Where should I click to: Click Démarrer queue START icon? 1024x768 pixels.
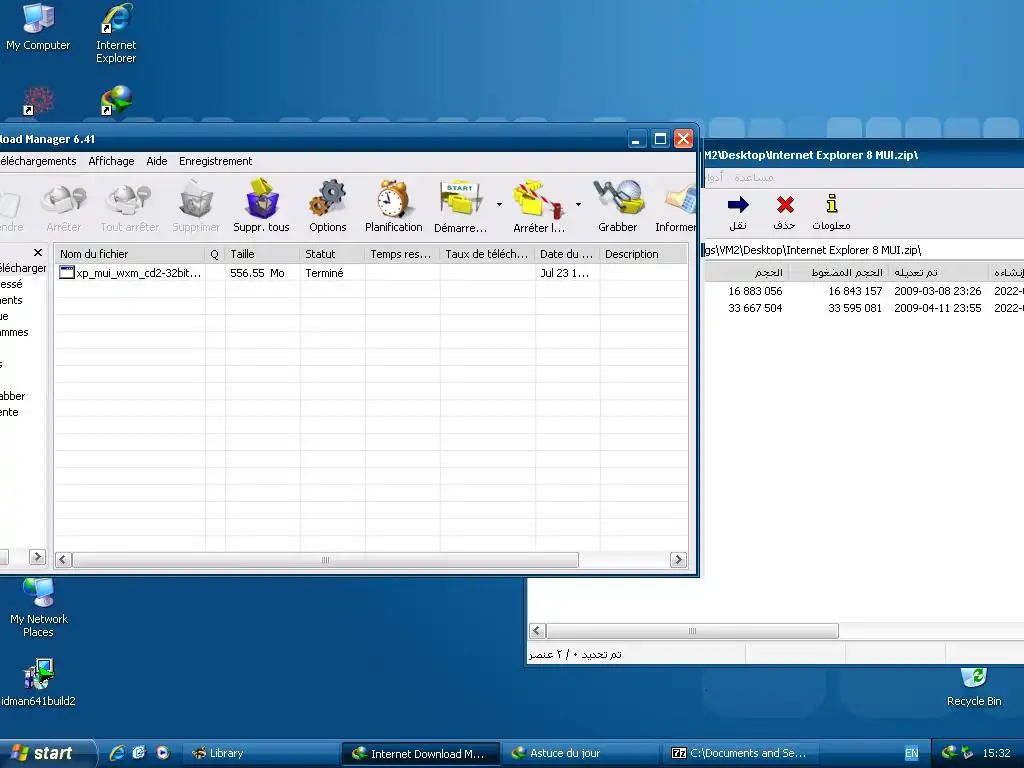click(x=460, y=208)
